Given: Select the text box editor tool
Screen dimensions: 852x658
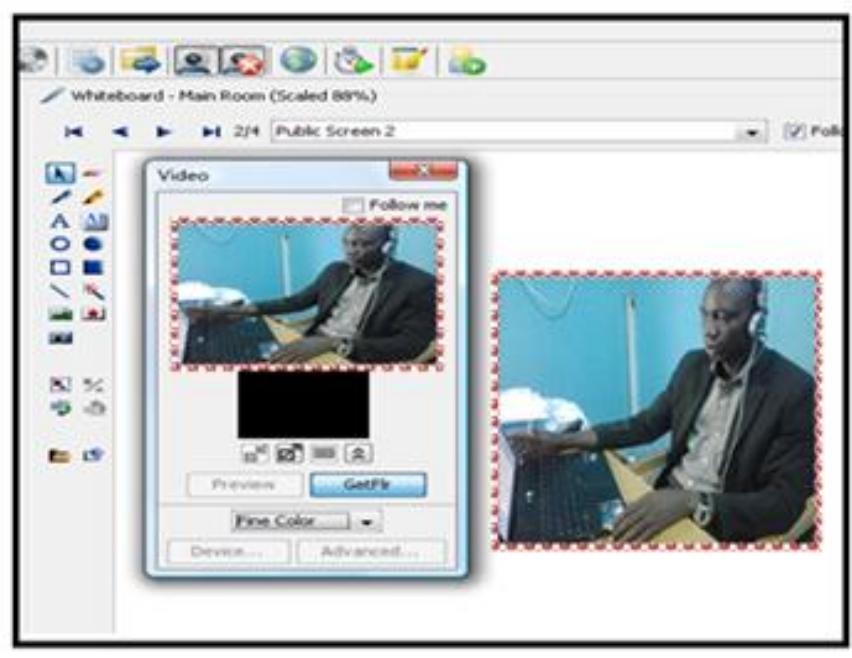Looking at the screenshot, I should (95, 221).
